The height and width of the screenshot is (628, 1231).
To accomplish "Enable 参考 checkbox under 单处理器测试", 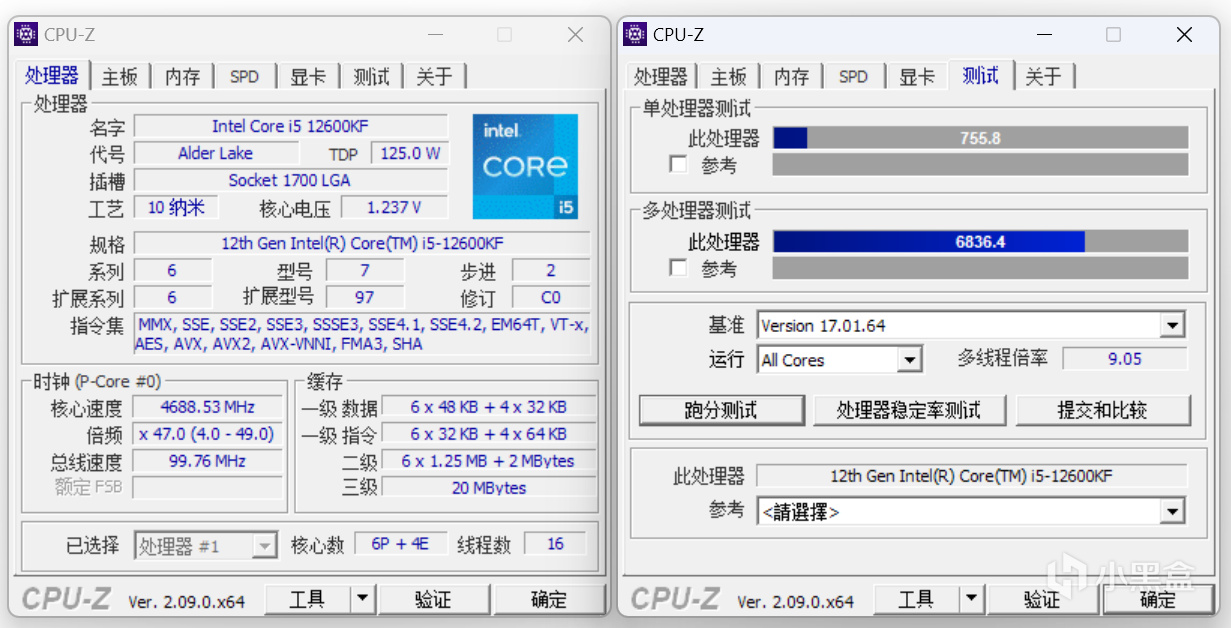I will (678, 163).
